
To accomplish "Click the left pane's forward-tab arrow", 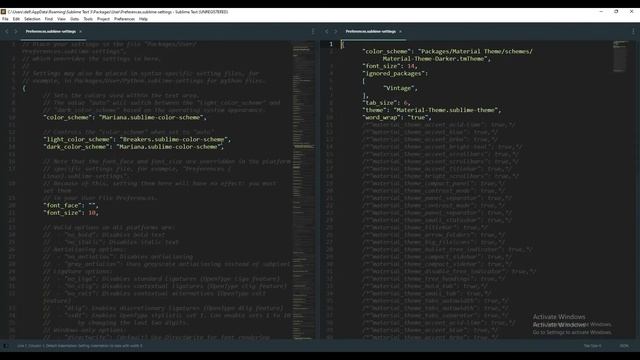I will (x=16, y=31).
